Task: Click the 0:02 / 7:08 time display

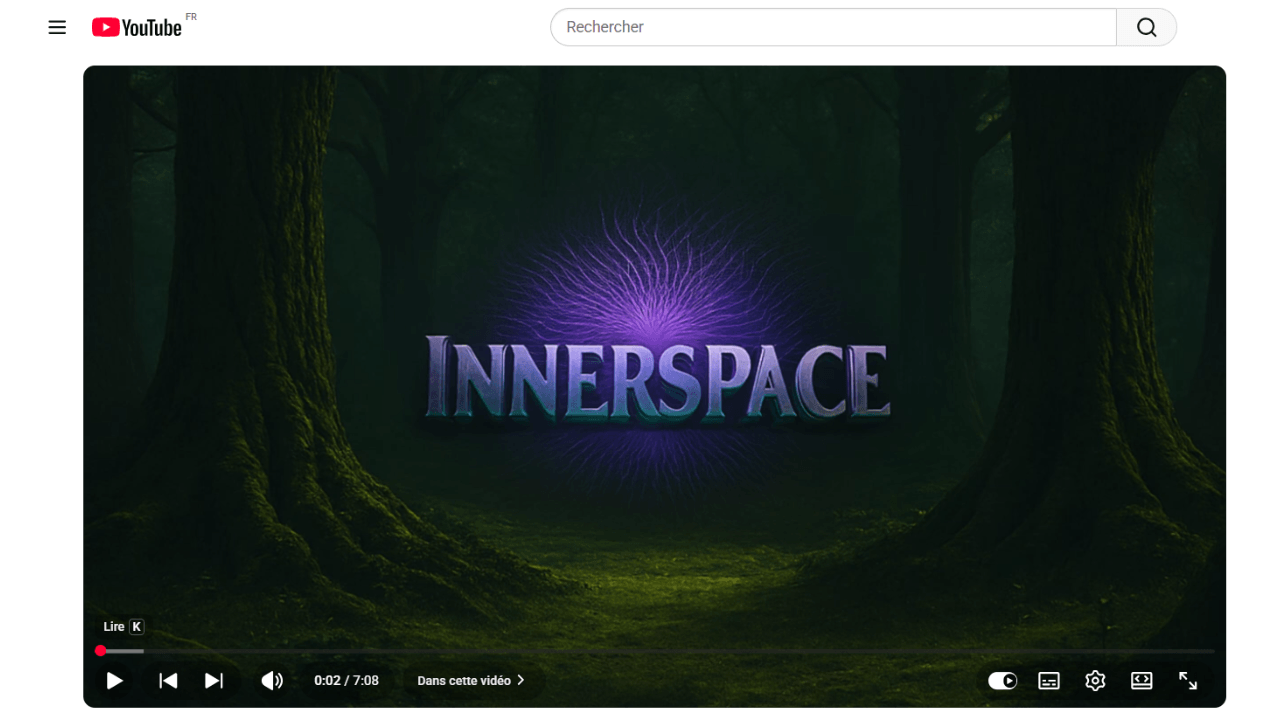Action: click(x=346, y=681)
